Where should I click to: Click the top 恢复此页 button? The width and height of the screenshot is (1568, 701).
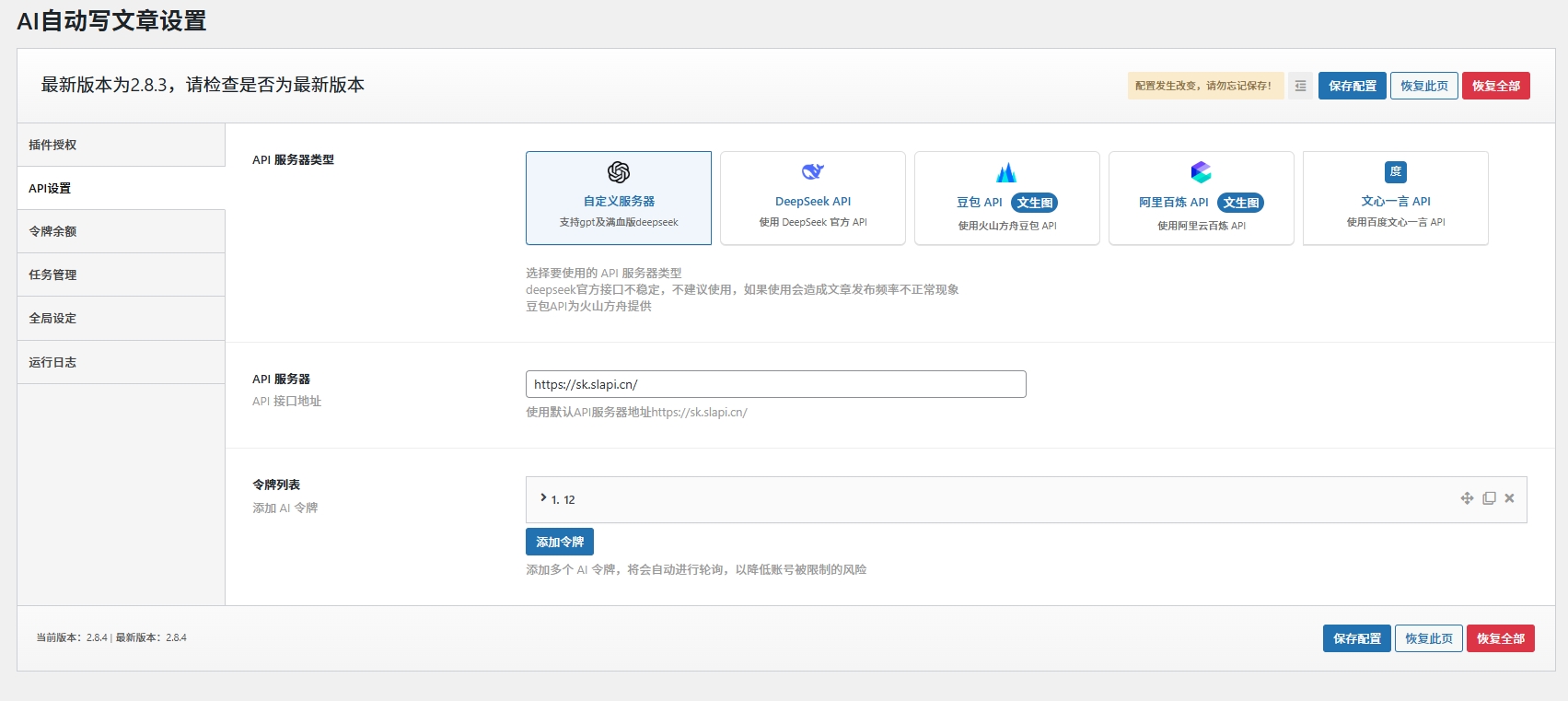click(1423, 86)
